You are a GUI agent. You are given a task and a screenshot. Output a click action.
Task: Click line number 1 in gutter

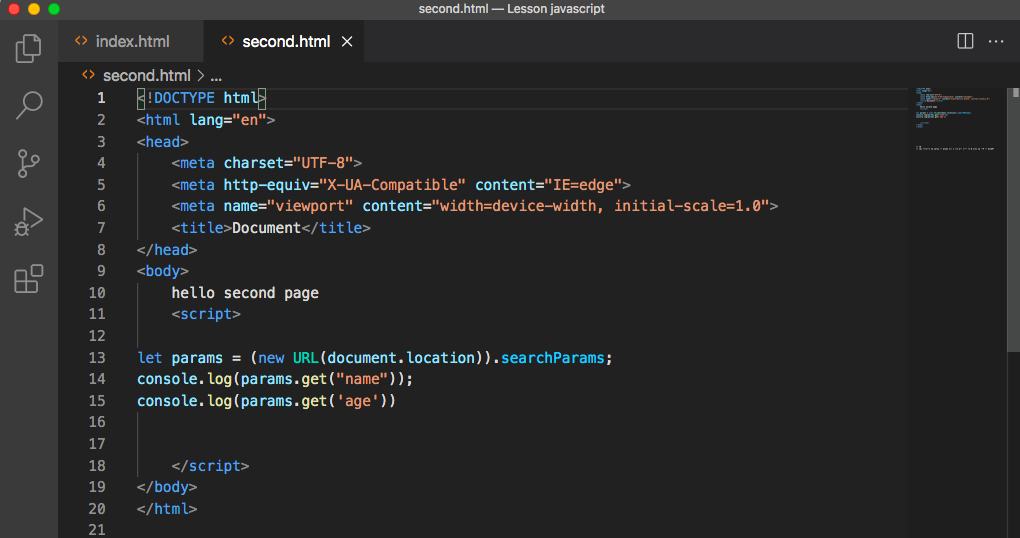(x=101, y=98)
